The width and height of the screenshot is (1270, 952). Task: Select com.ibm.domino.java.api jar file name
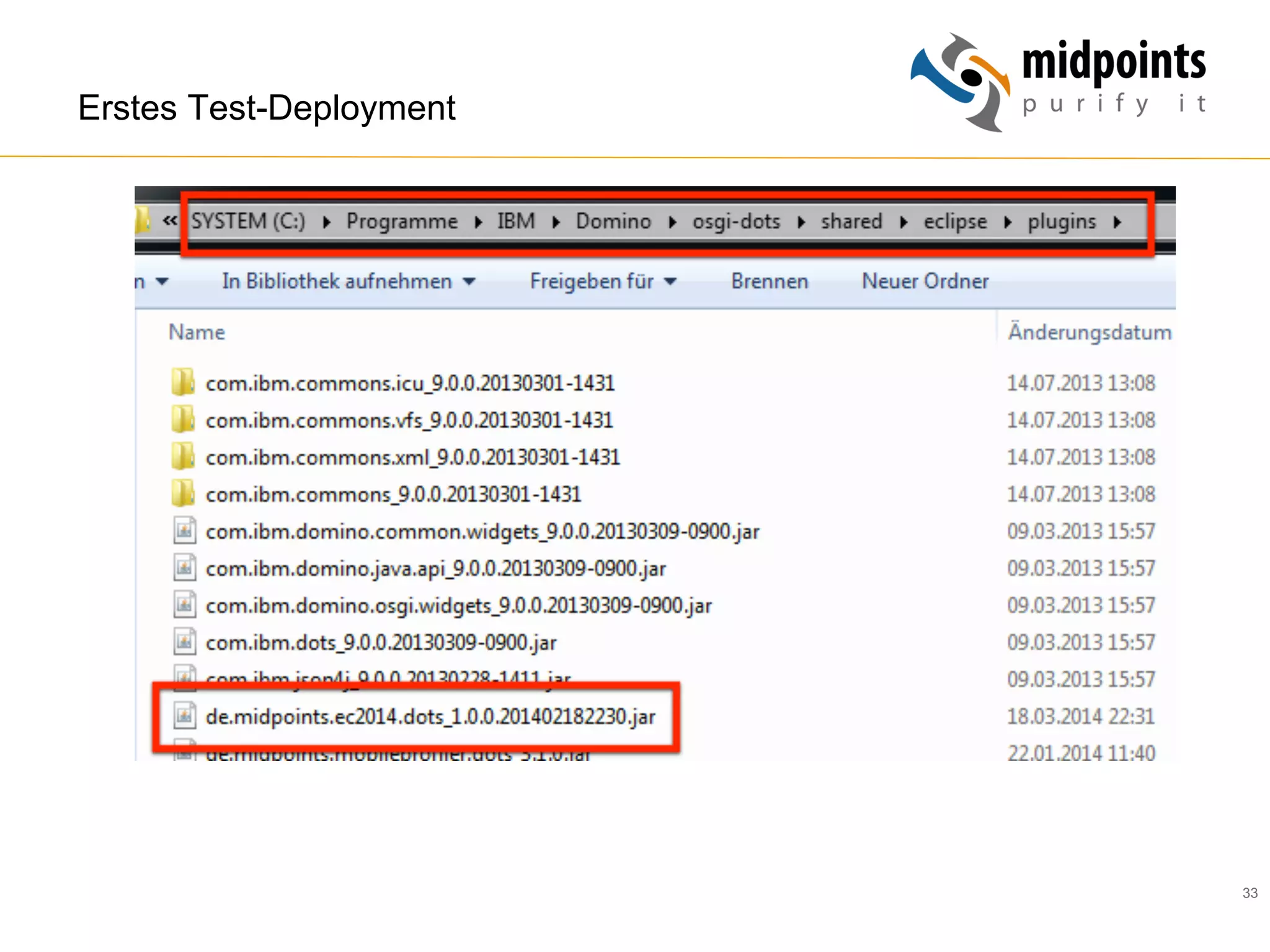pyautogui.click(x=435, y=570)
